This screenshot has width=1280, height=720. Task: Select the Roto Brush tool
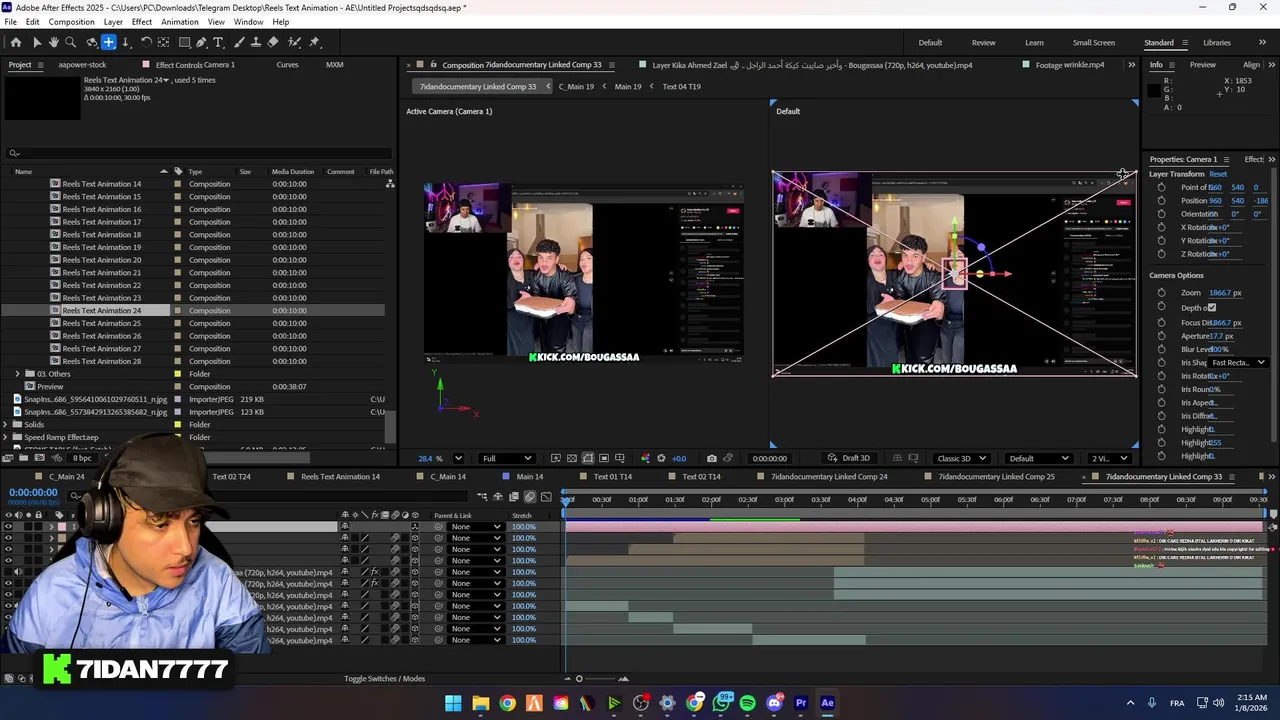294,42
